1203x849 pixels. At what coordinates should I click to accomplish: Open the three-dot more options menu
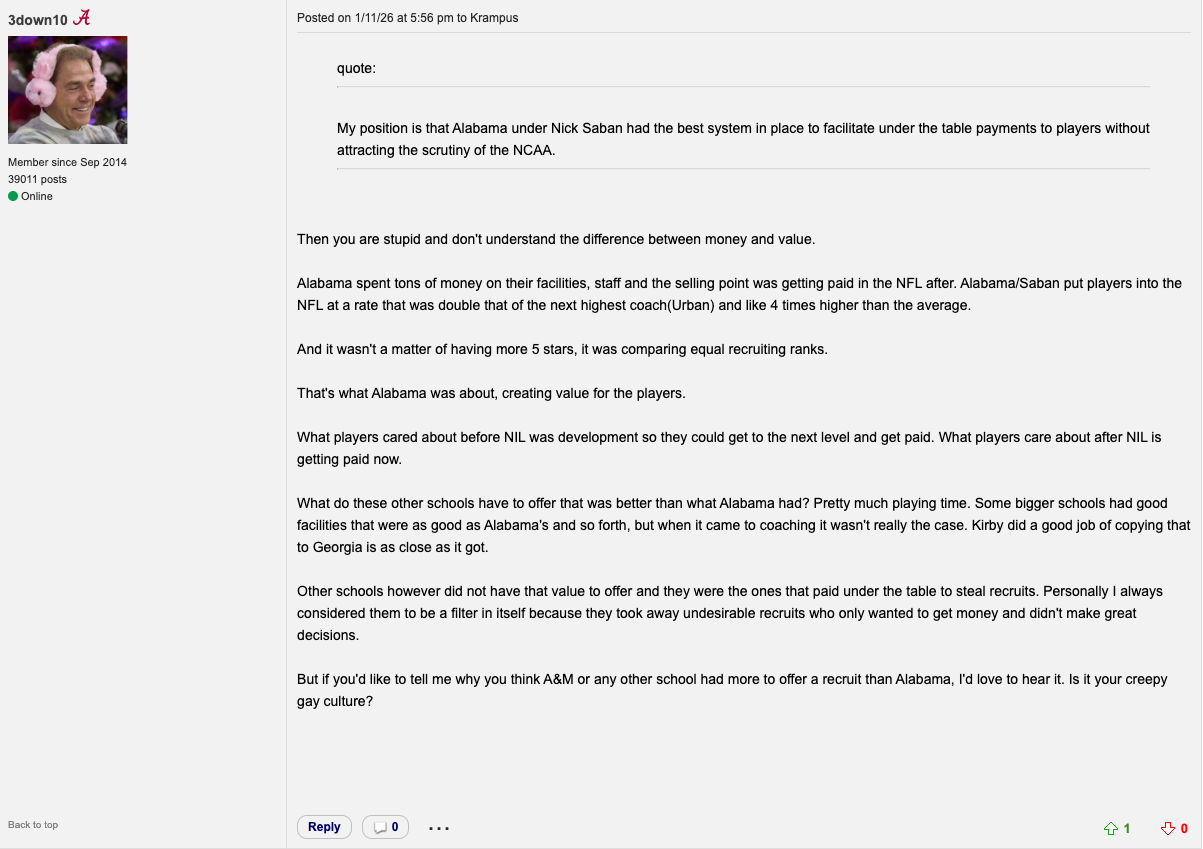tap(439, 828)
